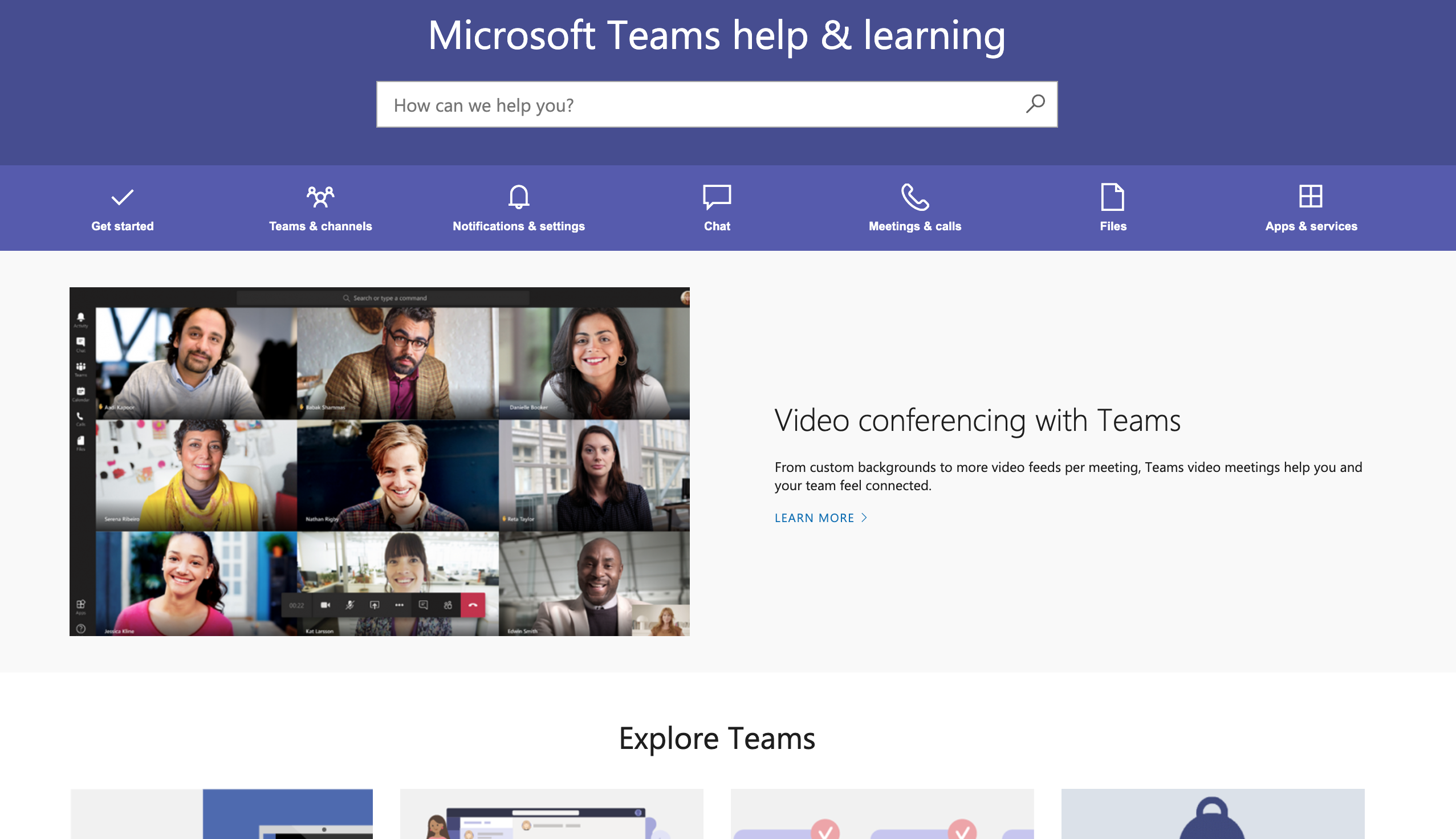Click the meeting chat icon in toolbar
The width and height of the screenshot is (1456, 839).
tap(424, 605)
